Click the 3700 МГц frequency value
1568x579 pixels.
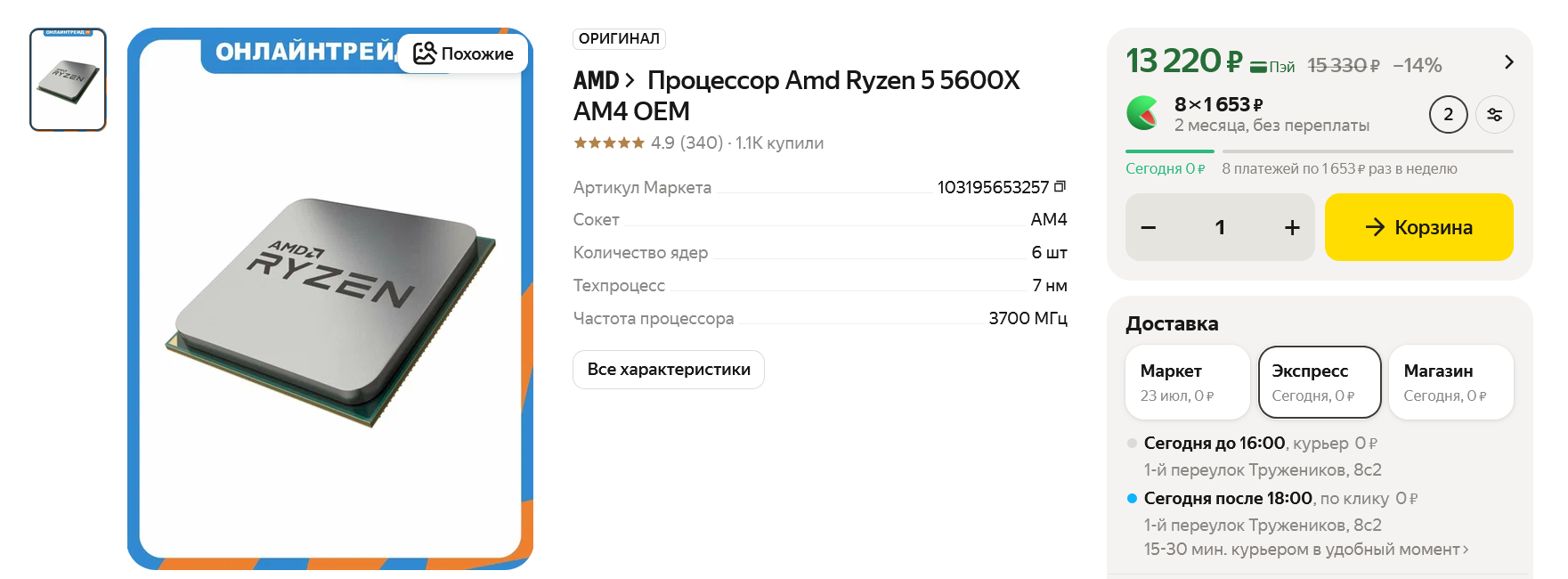coord(1028,318)
